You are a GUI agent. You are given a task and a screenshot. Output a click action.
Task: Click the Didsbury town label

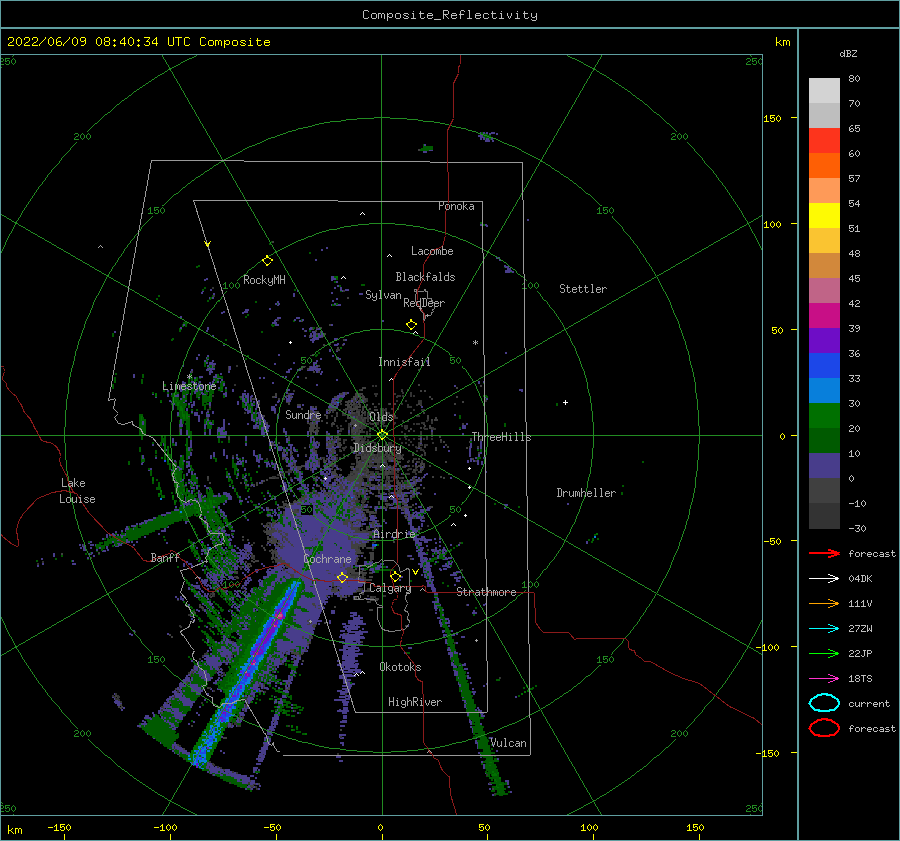[377, 448]
